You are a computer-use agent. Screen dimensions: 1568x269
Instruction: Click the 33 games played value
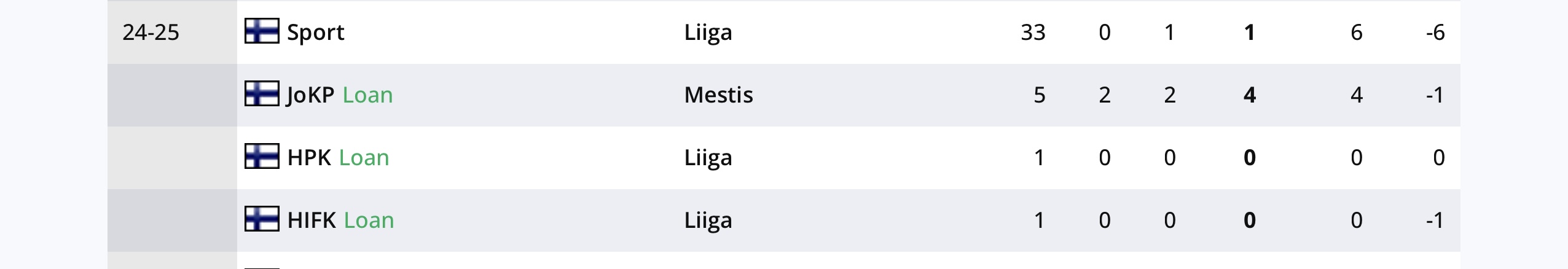click(1032, 33)
